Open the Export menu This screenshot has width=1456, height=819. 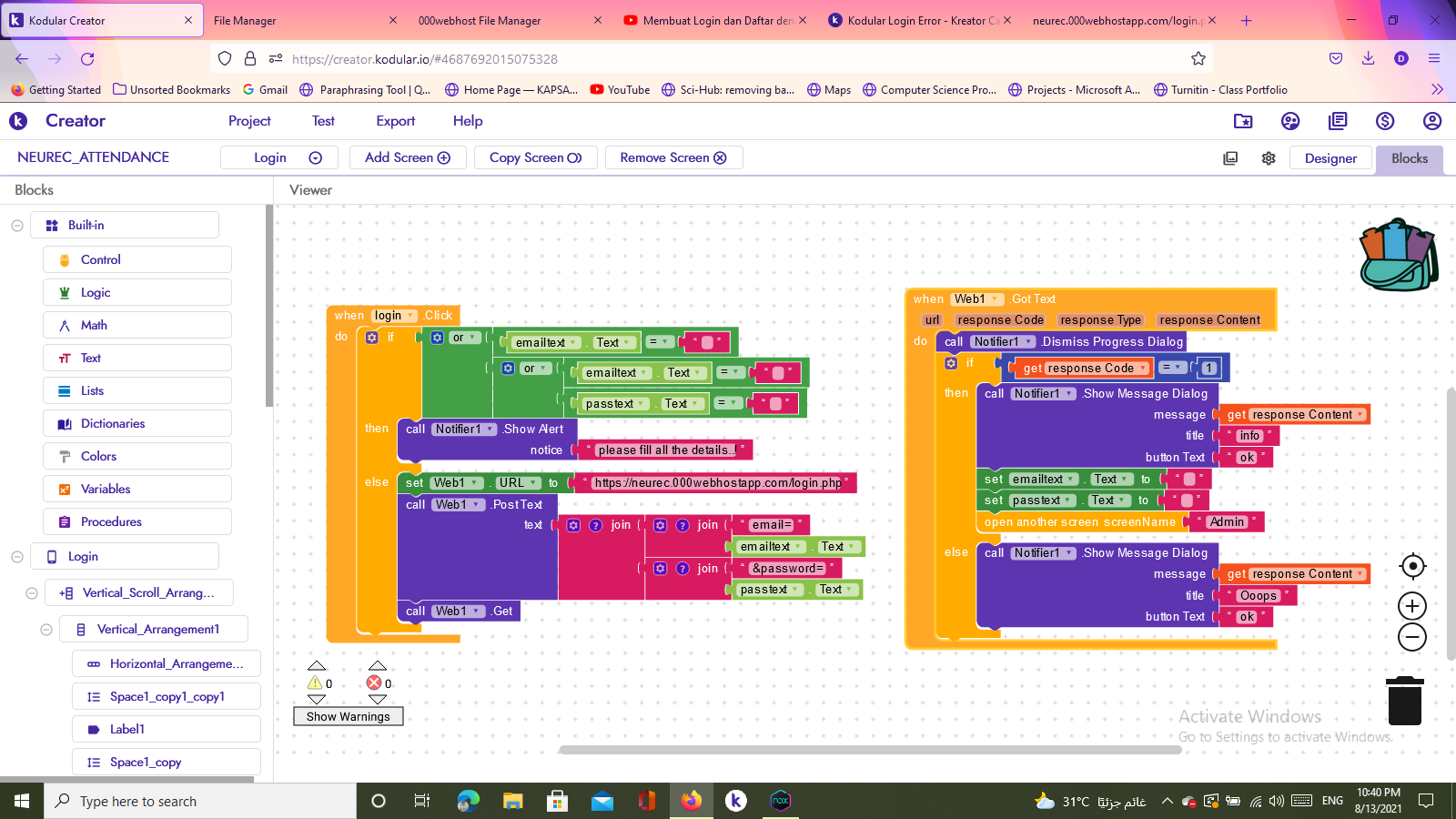[395, 121]
